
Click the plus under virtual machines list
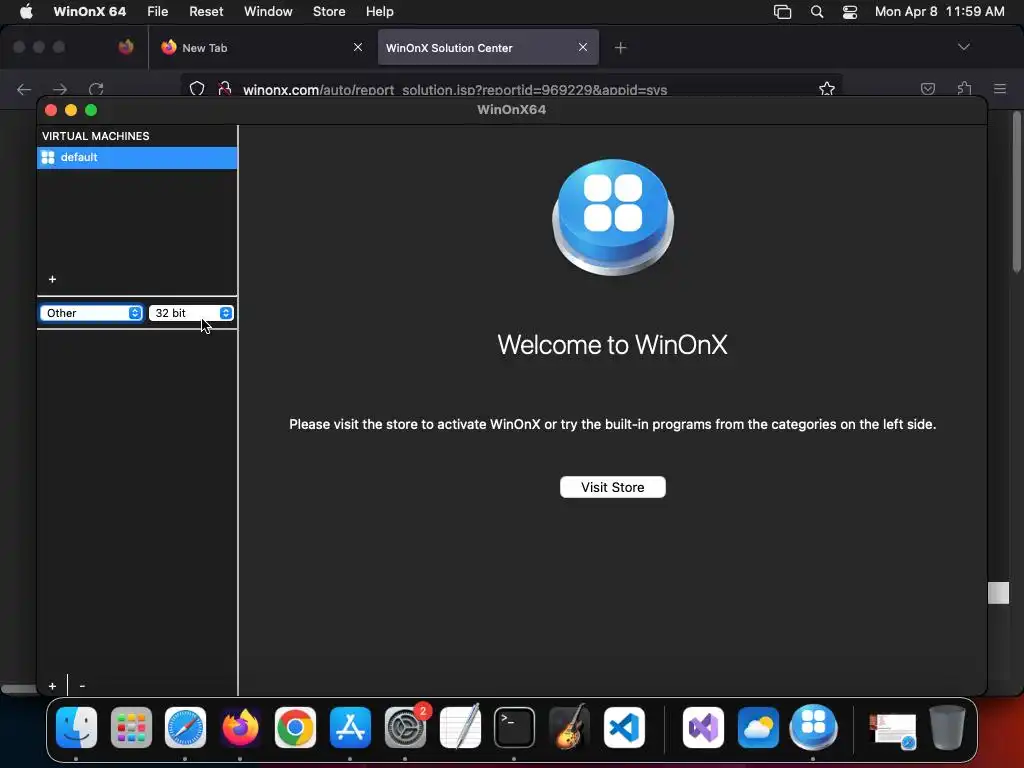[52, 280]
